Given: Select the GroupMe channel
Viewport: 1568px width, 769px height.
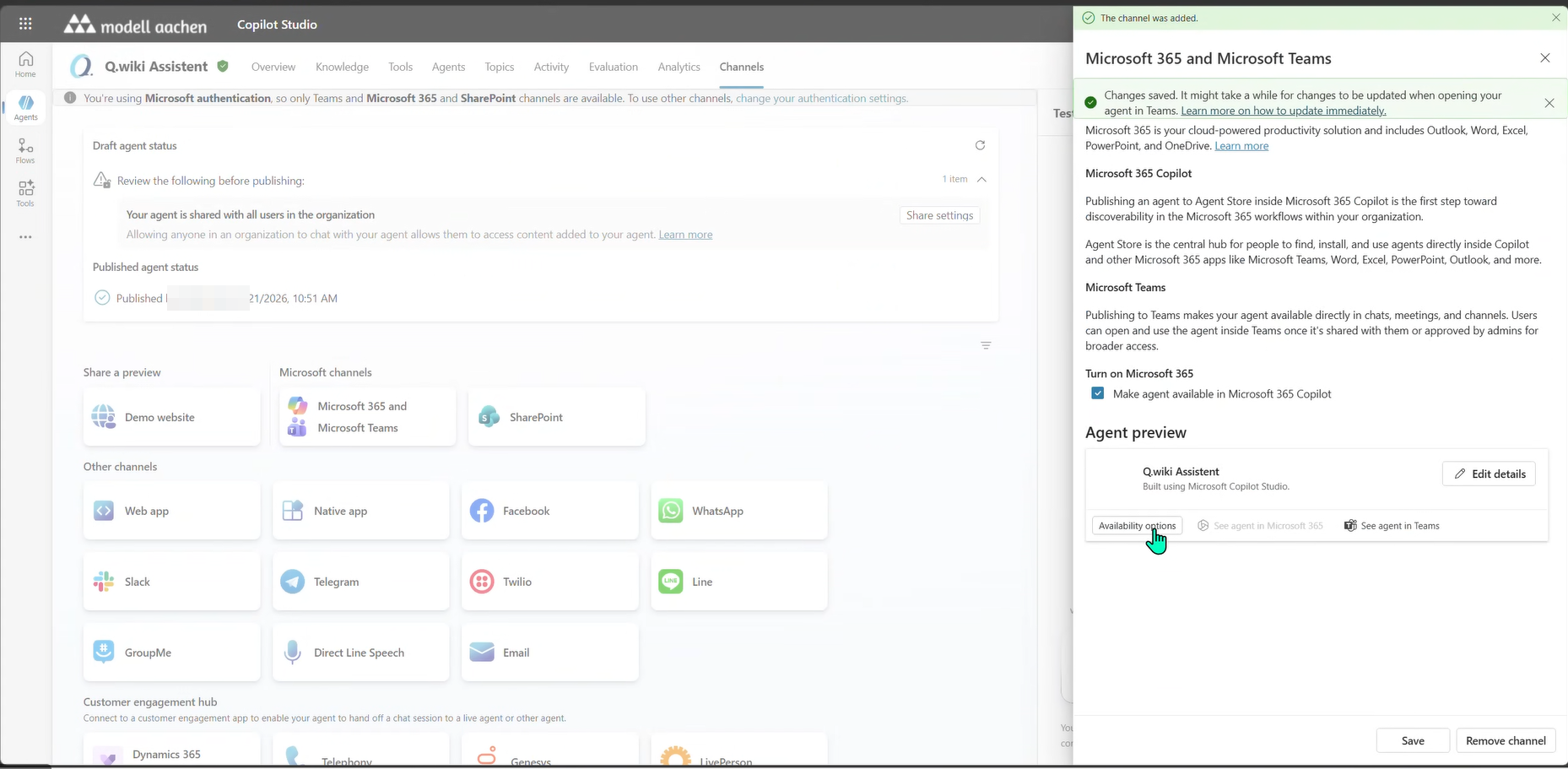Looking at the screenshot, I should tap(172, 653).
